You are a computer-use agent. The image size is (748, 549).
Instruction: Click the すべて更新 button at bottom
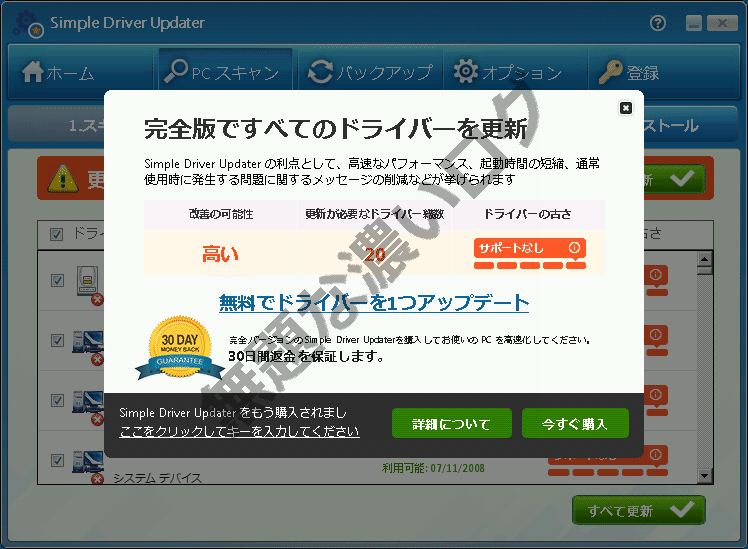click(x=638, y=510)
